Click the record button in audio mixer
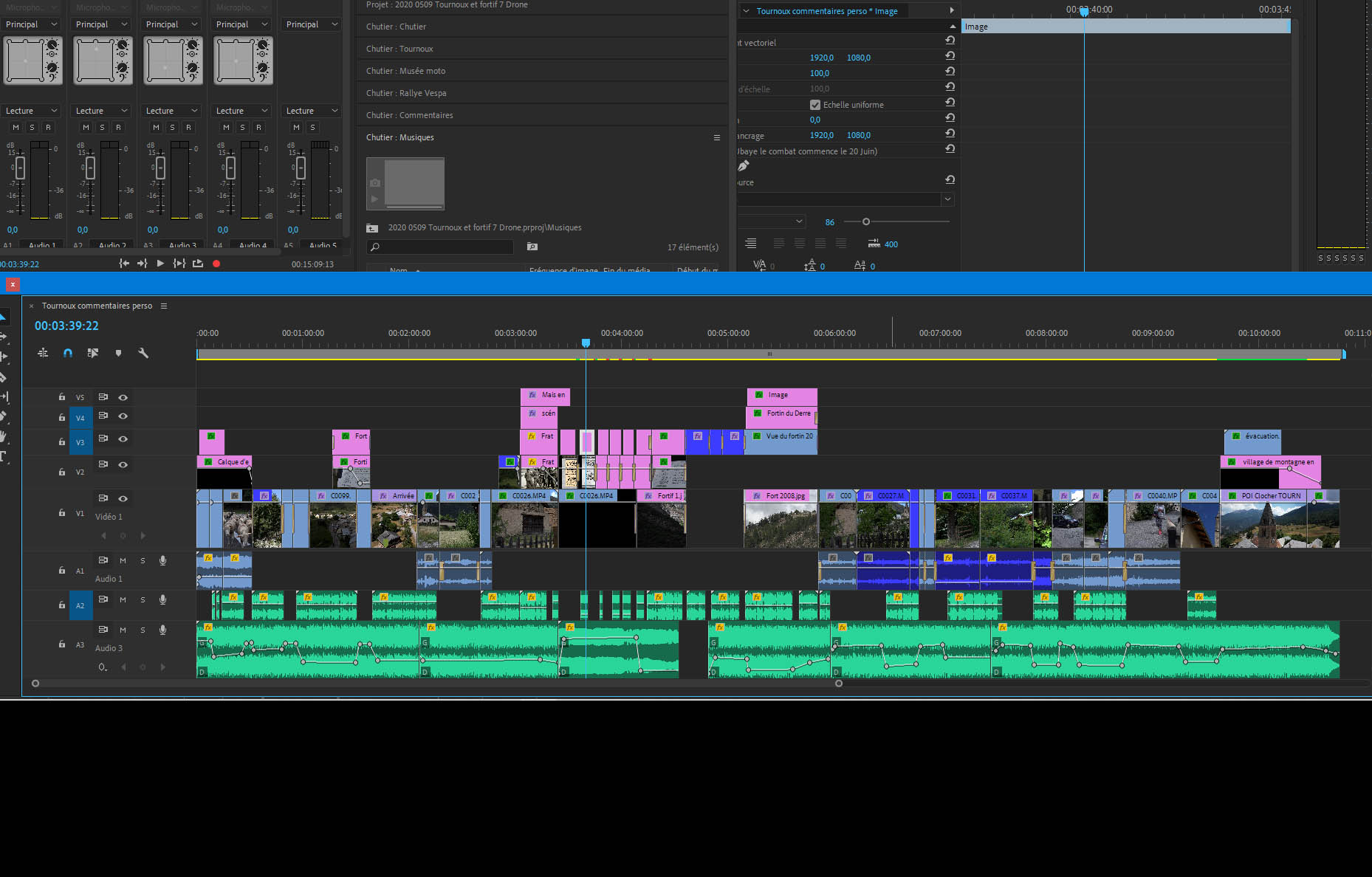The image size is (1372, 877). [x=216, y=264]
